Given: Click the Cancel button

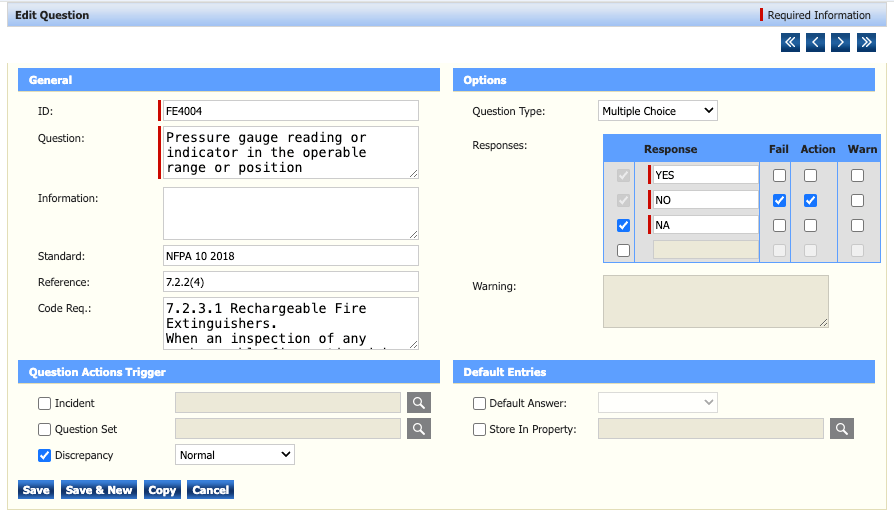Looking at the screenshot, I should click(210, 490).
